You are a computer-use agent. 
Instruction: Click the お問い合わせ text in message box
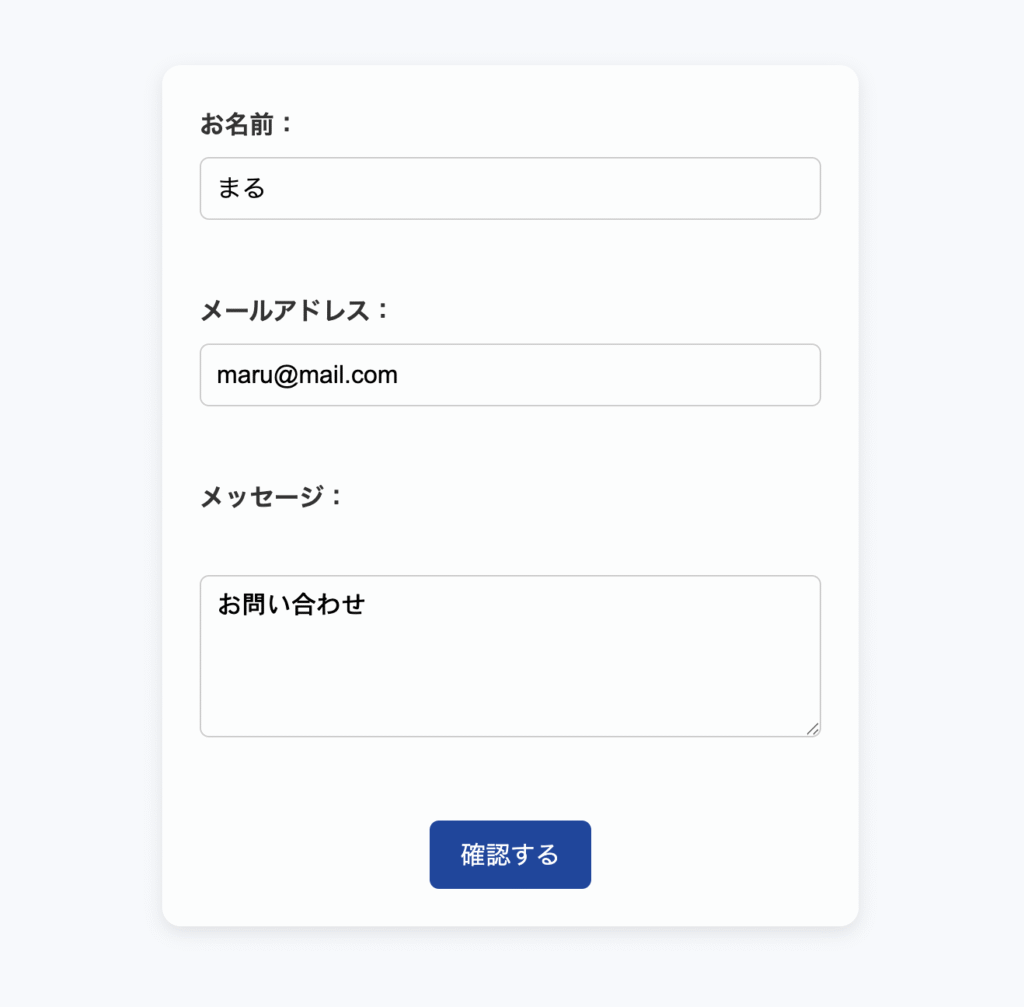pyautogui.click(x=291, y=604)
